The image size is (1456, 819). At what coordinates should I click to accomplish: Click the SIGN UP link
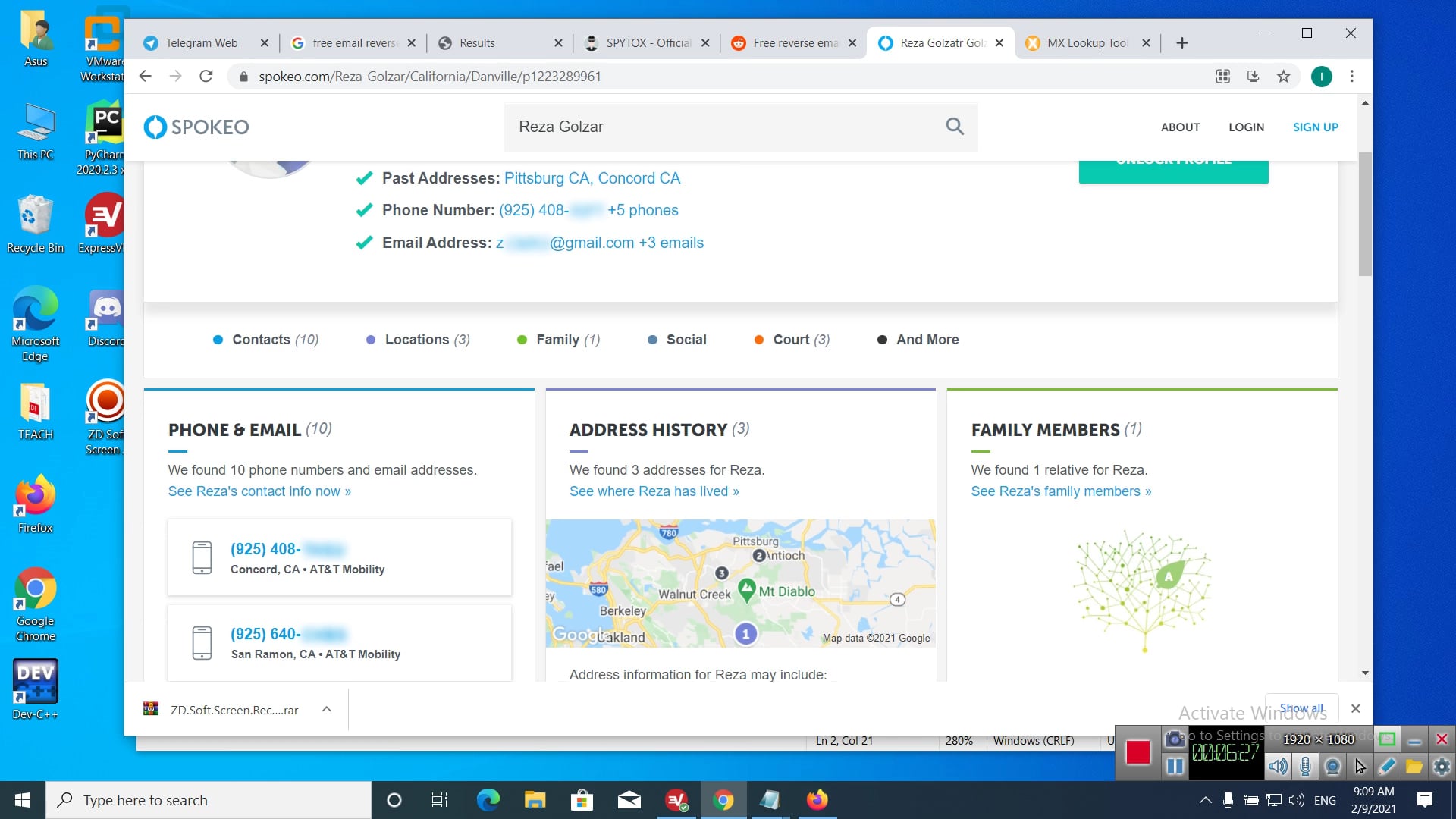(x=1315, y=127)
